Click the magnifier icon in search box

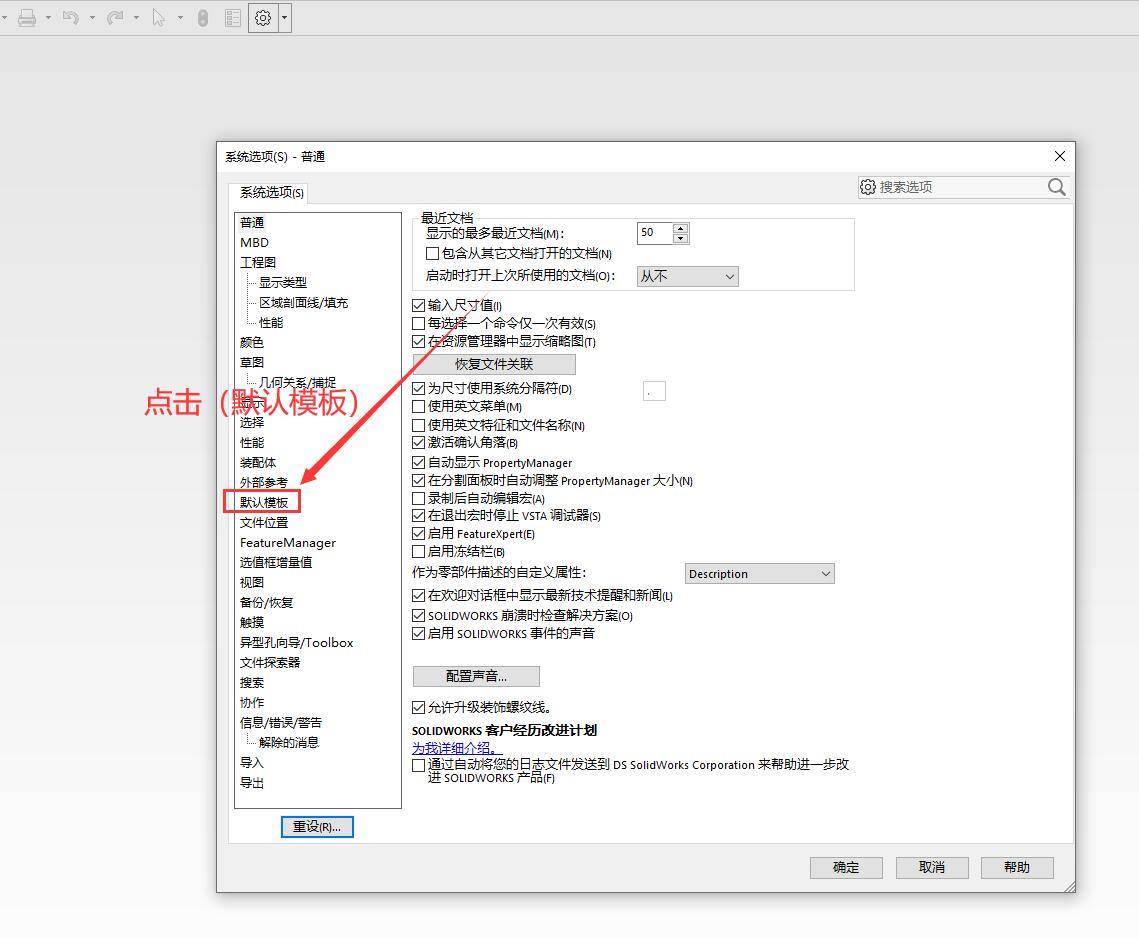pos(1056,187)
